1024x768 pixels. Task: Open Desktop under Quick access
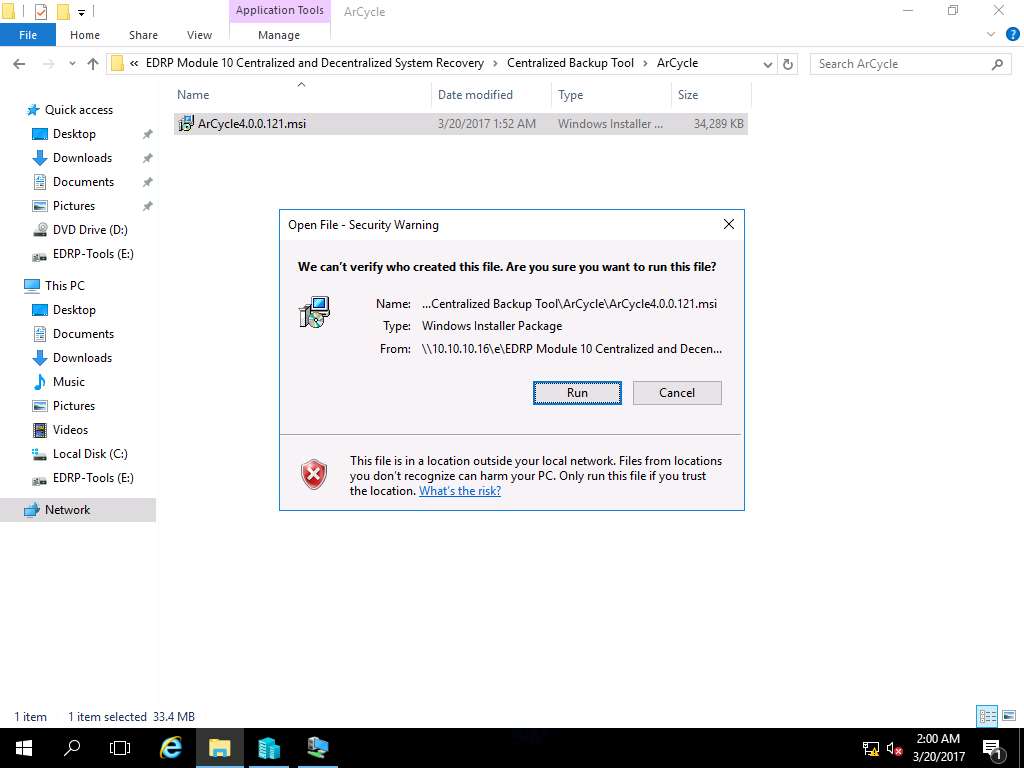pos(74,134)
